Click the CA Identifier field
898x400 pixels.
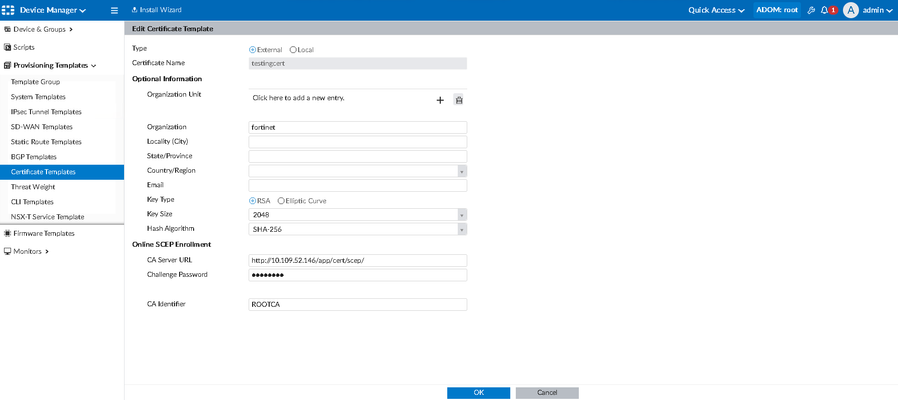(358, 304)
